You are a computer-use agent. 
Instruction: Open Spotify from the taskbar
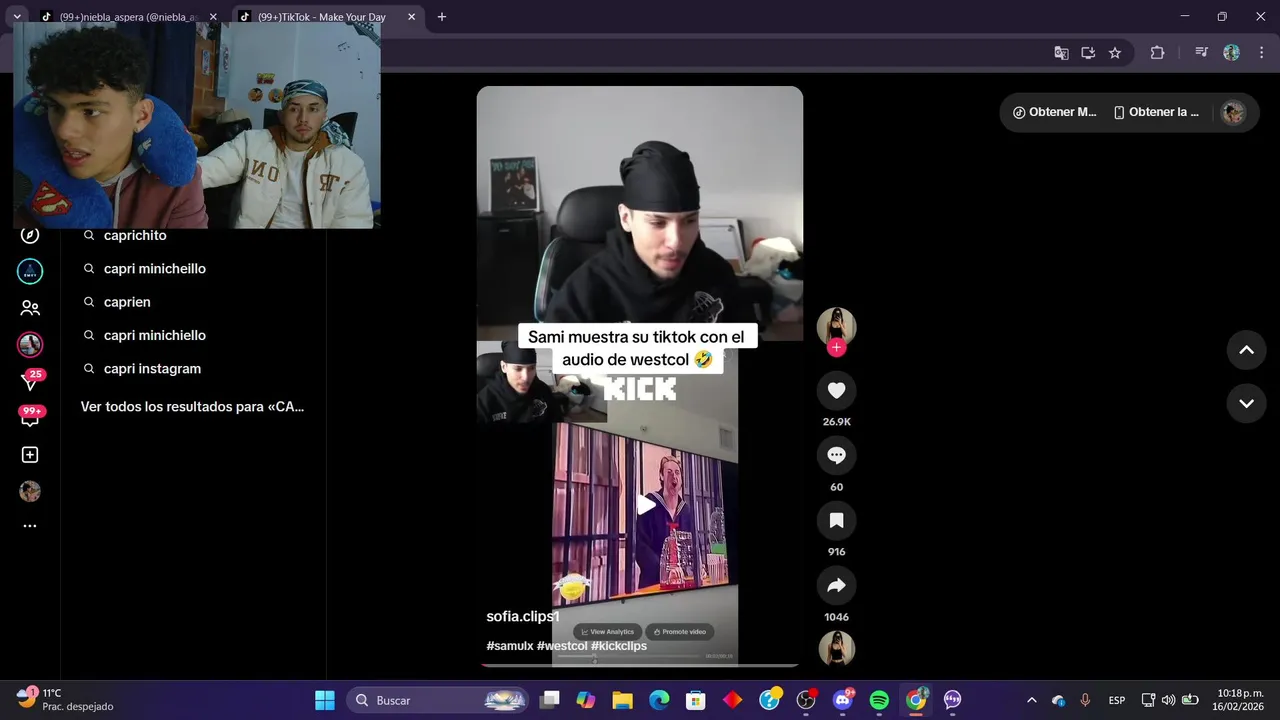coord(879,700)
